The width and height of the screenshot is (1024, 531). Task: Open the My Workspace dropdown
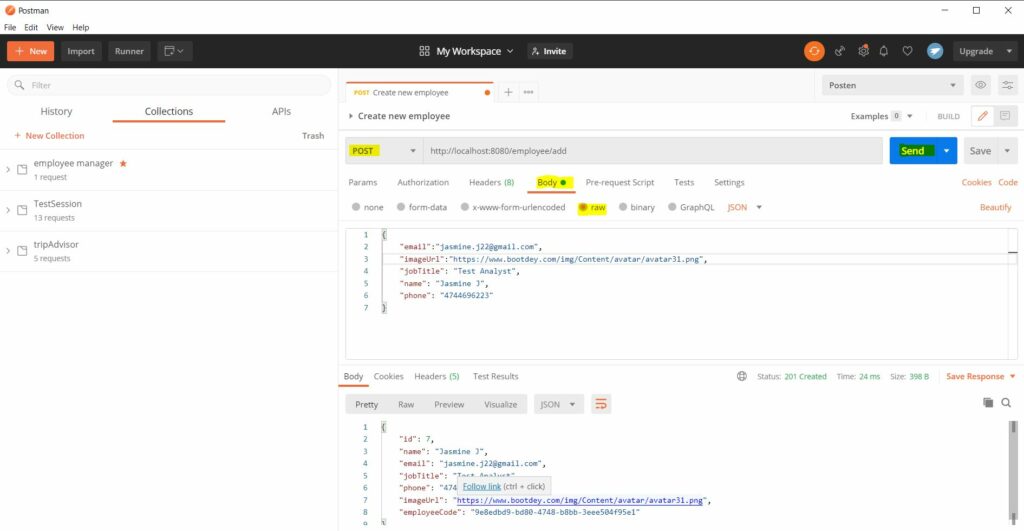(475, 51)
